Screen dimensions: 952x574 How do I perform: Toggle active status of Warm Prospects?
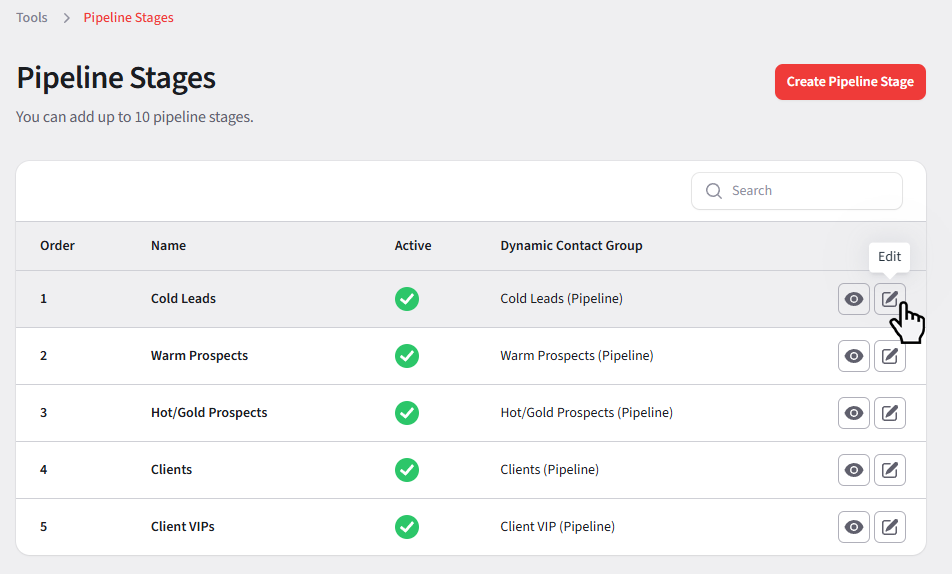[406, 356]
